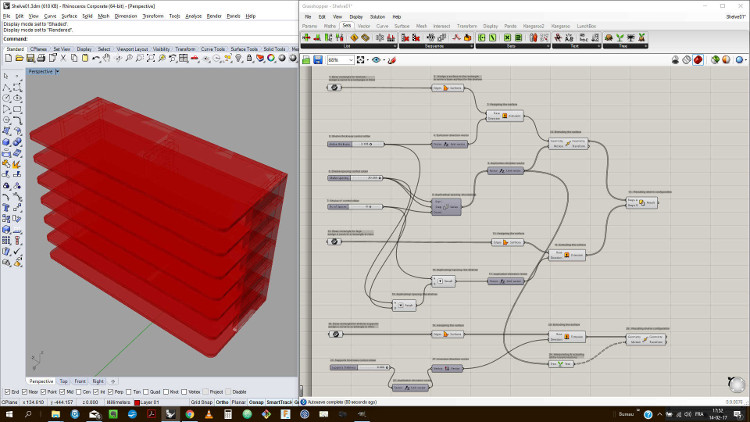Click the blue Save icon in Grasshopper canvas toolbar

[318, 60]
